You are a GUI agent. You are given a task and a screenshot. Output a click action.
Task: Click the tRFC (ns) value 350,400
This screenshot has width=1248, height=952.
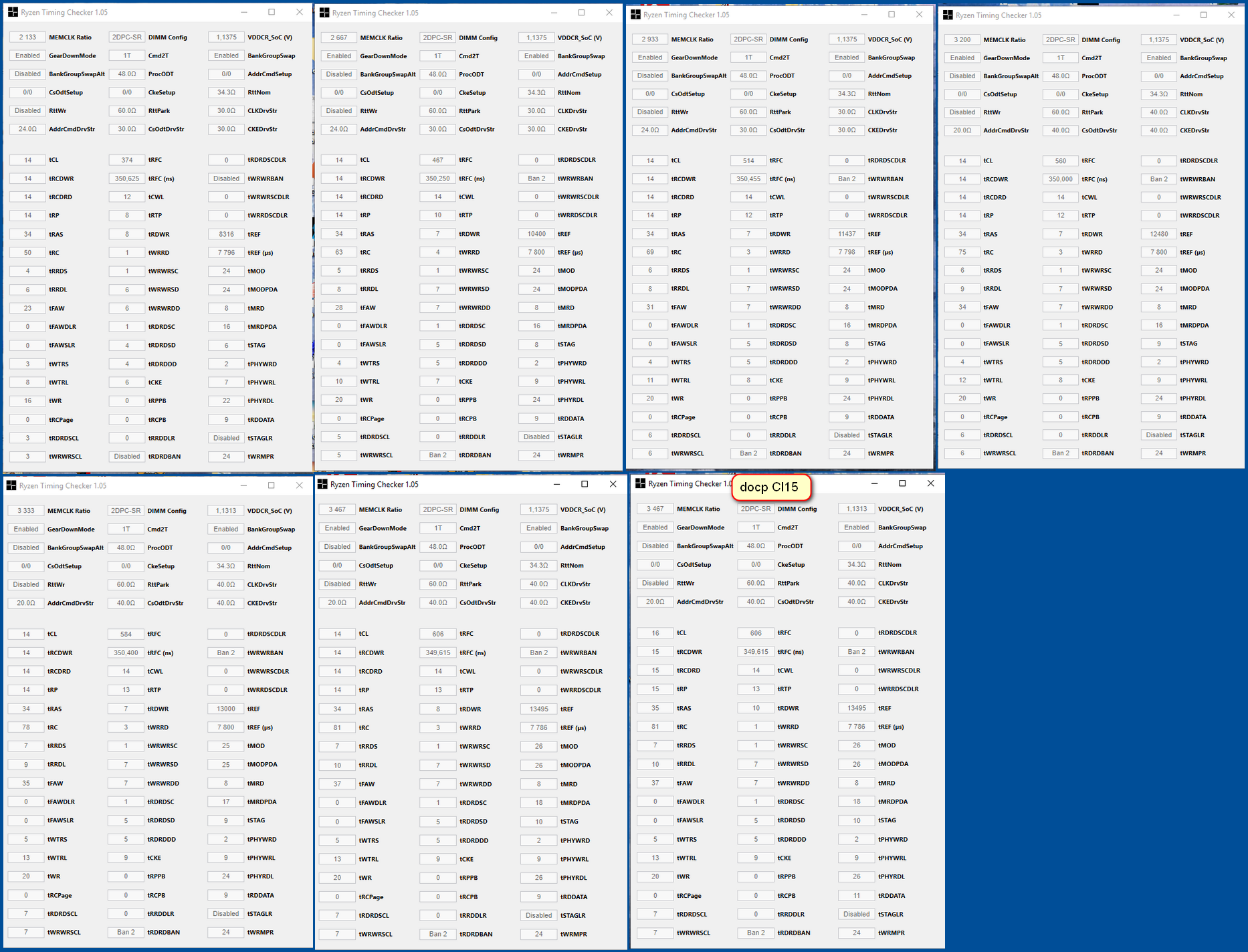pos(126,653)
